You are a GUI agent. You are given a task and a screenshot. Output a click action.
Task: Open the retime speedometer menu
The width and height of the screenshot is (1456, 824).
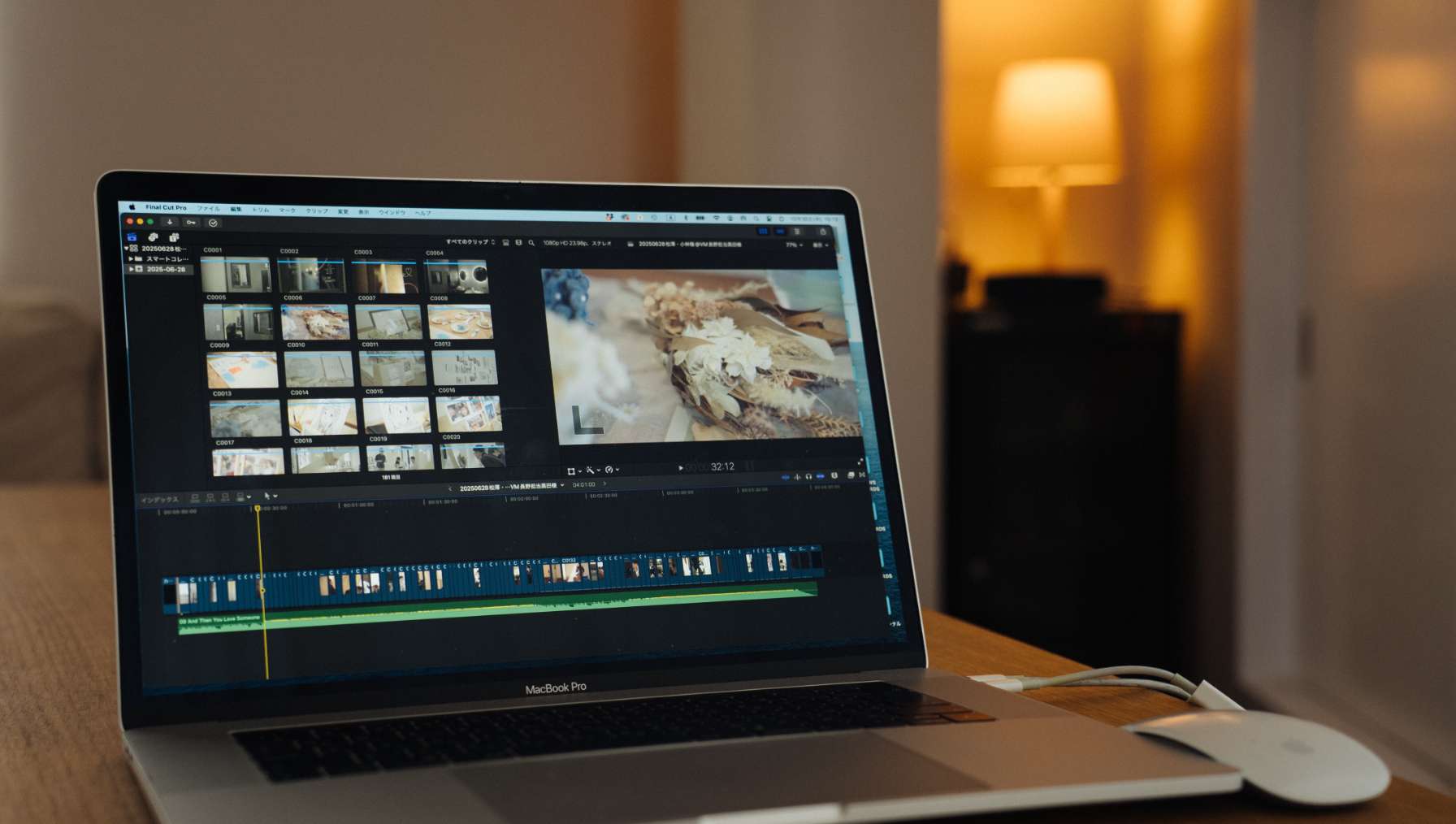pyautogui.click(x=610, y=470)
